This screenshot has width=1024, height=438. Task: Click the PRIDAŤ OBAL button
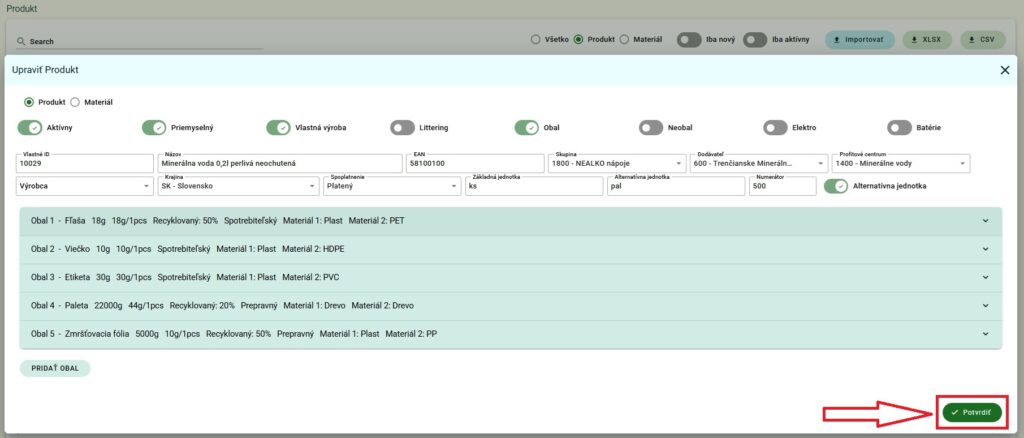(x=55, y=368)
